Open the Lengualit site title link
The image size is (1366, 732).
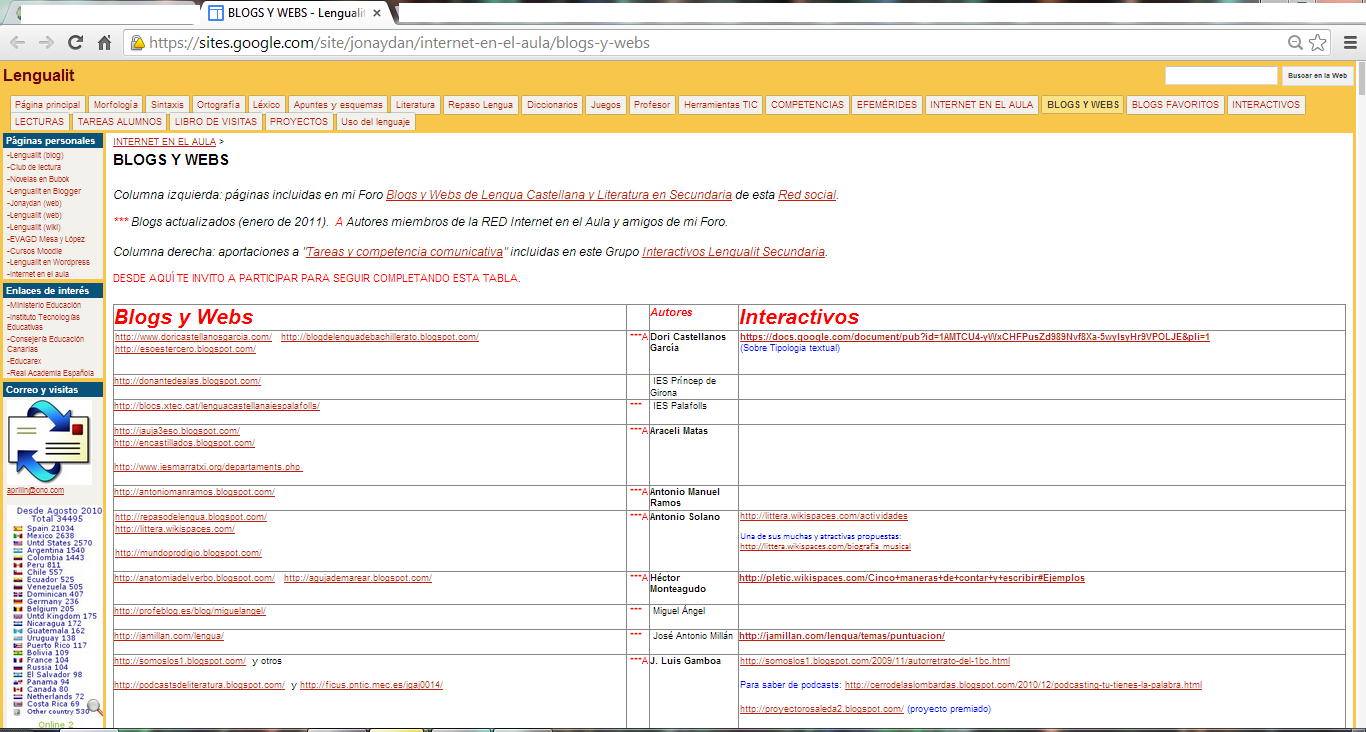[x=39, y=76]
